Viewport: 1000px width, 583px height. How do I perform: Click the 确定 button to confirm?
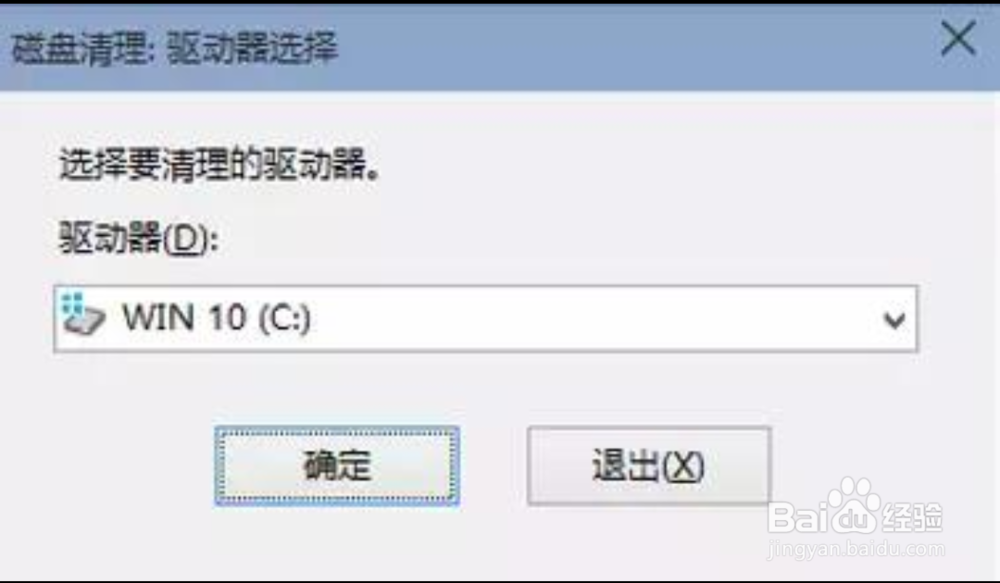coord(337,466)
